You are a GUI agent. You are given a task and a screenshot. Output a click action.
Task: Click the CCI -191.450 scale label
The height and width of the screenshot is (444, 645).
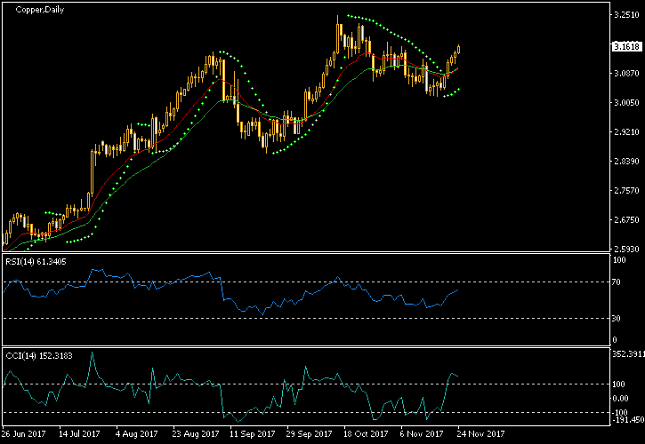click(628, 420)
